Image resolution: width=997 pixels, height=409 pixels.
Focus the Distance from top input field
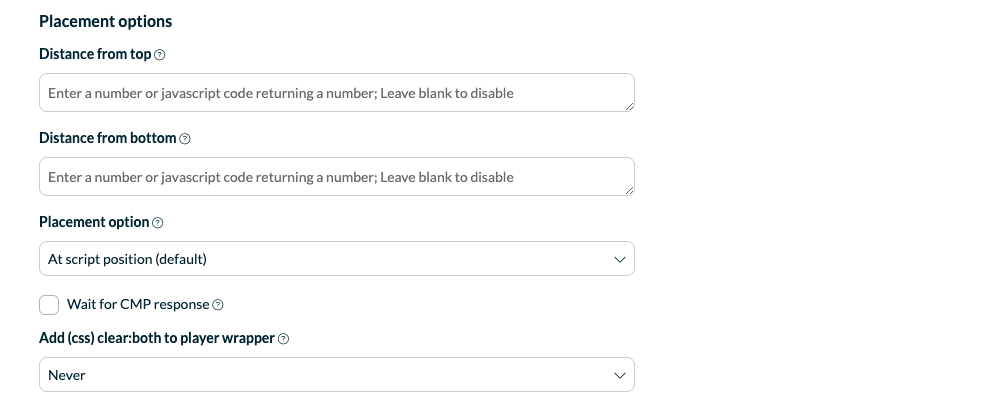click(337, 93)
